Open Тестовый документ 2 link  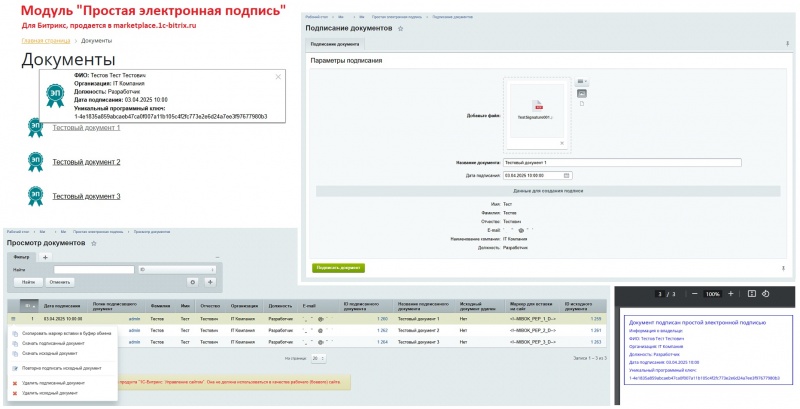pyautogui.click(x=86, y=162)
